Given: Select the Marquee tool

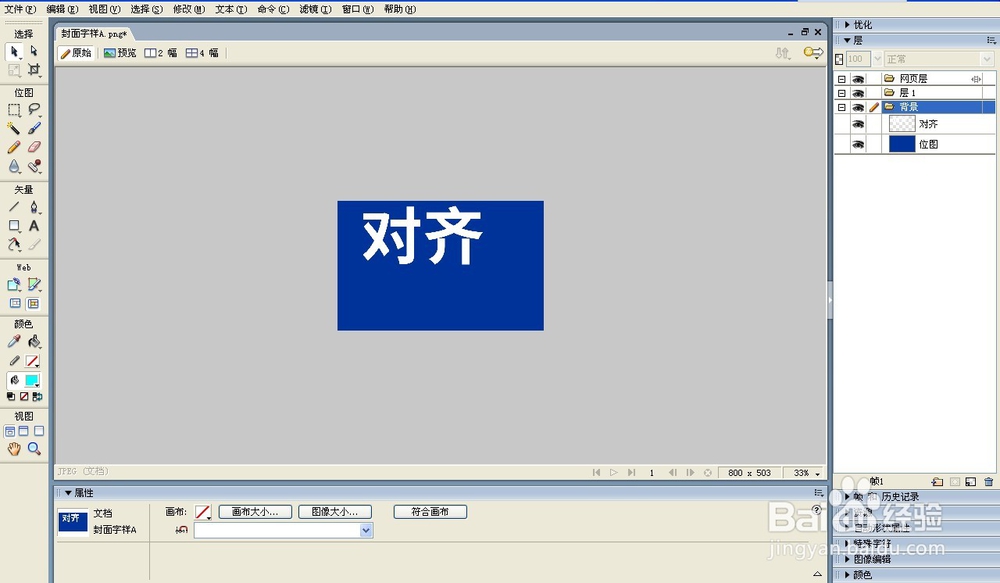Looking at the screenshot, I should pyautogui.click(x=14, y=110).
